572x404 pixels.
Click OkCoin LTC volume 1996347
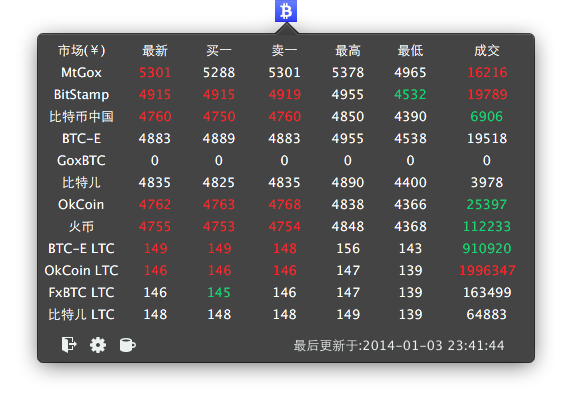[x=487, y=270]
